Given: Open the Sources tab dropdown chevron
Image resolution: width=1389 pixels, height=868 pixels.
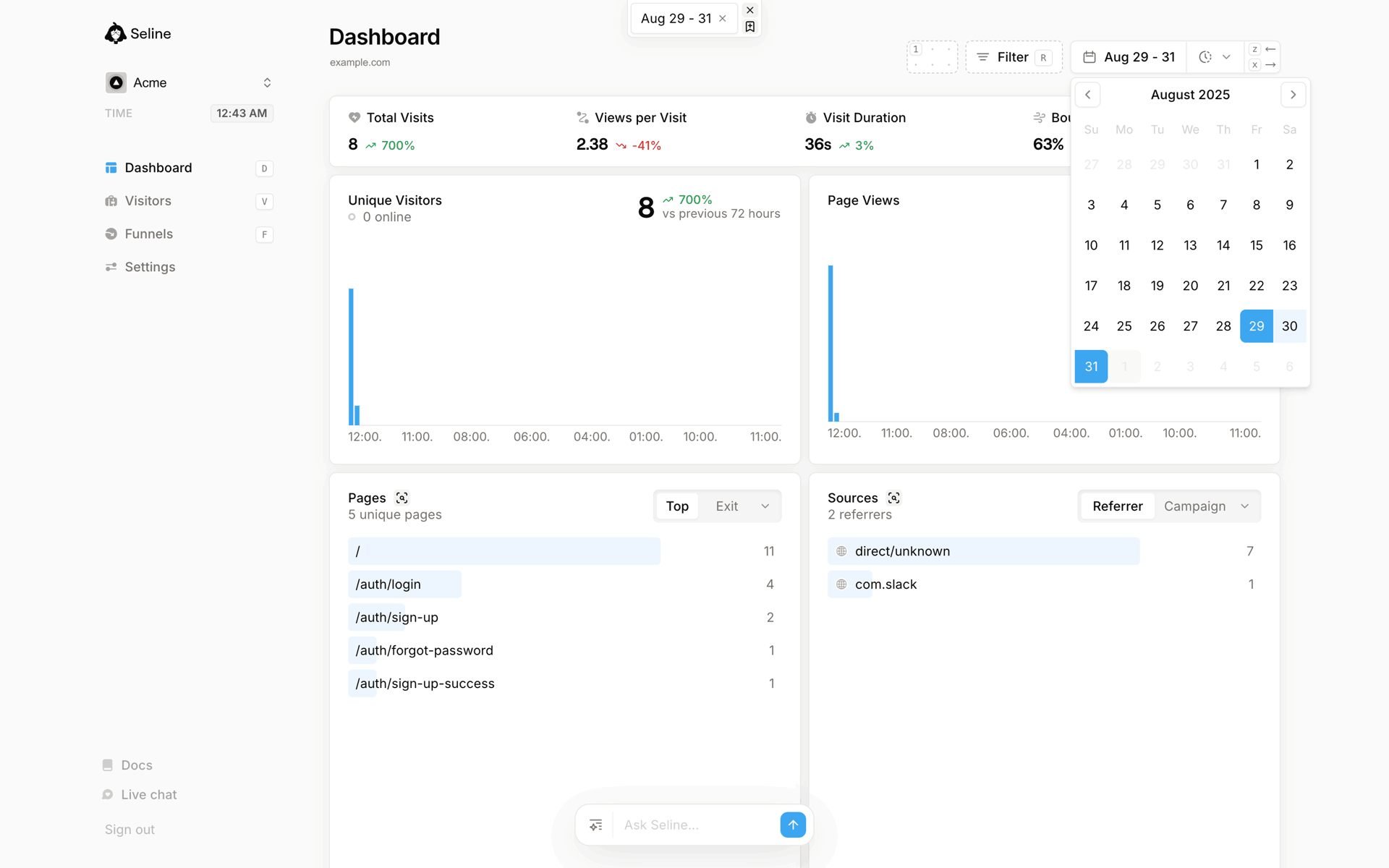Looking at the screenshot, I should point(1245,506).
